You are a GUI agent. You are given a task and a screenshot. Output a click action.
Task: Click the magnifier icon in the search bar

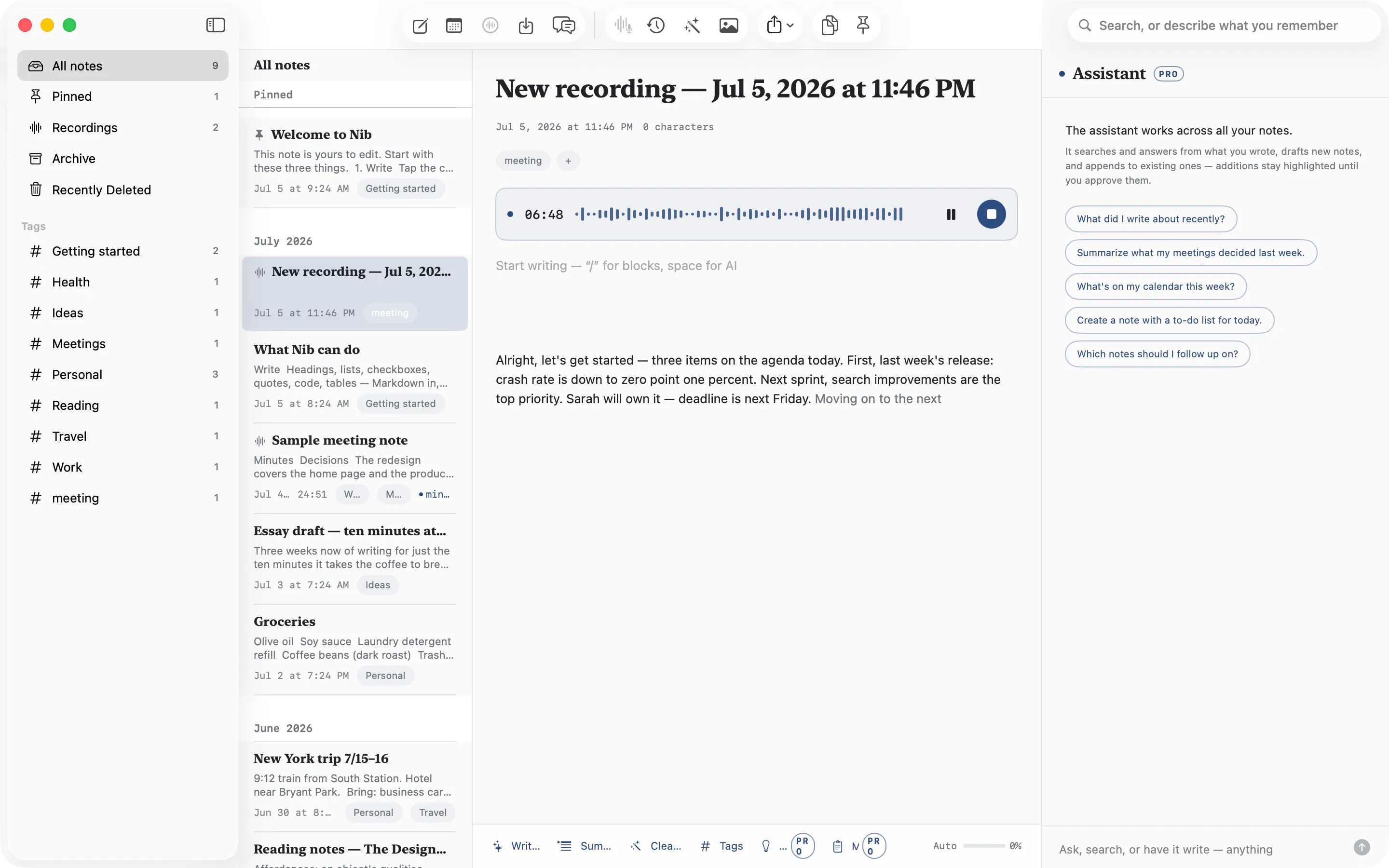click(x=1085, y=26)
